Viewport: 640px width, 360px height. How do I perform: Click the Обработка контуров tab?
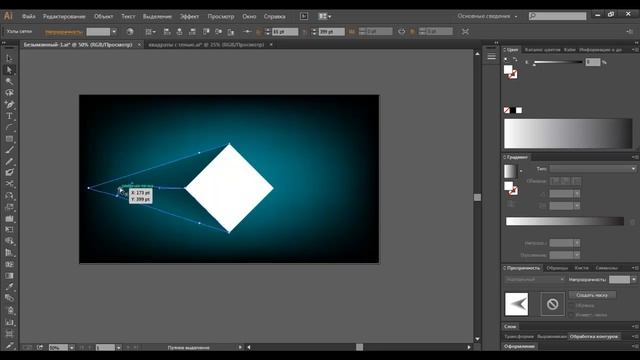pos(594,336)
